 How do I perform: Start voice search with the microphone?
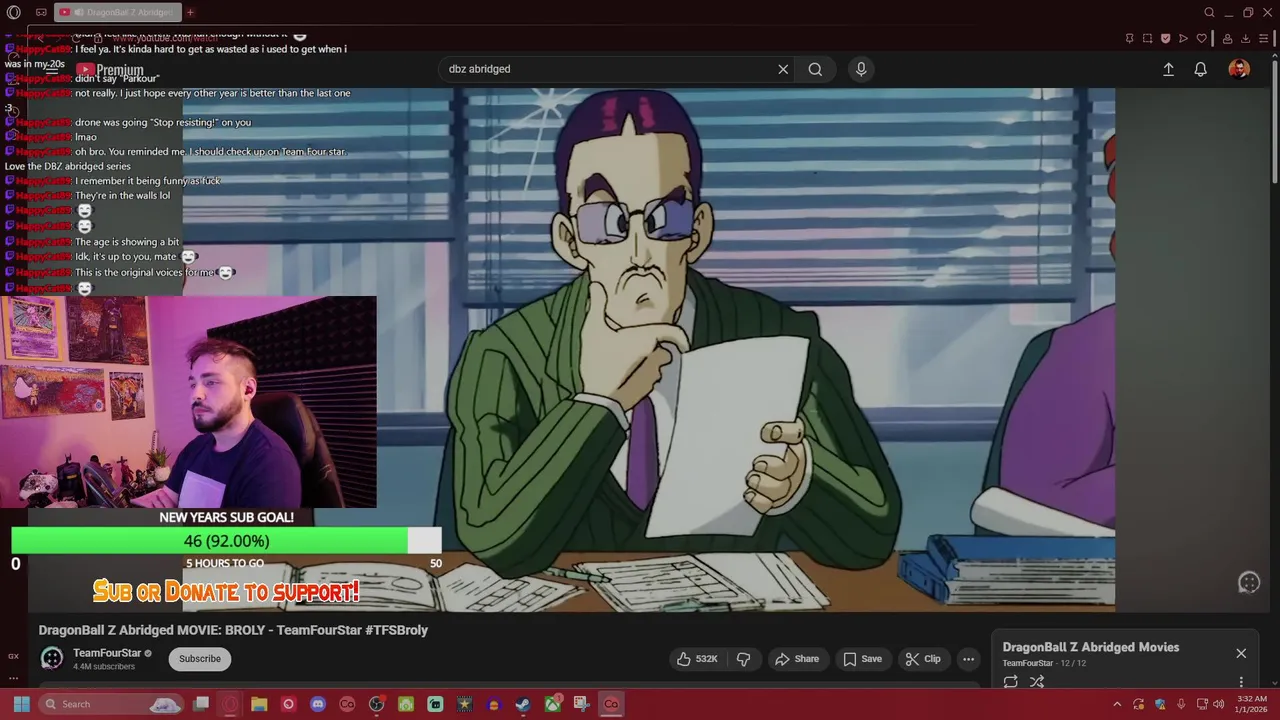coord(861,69)
